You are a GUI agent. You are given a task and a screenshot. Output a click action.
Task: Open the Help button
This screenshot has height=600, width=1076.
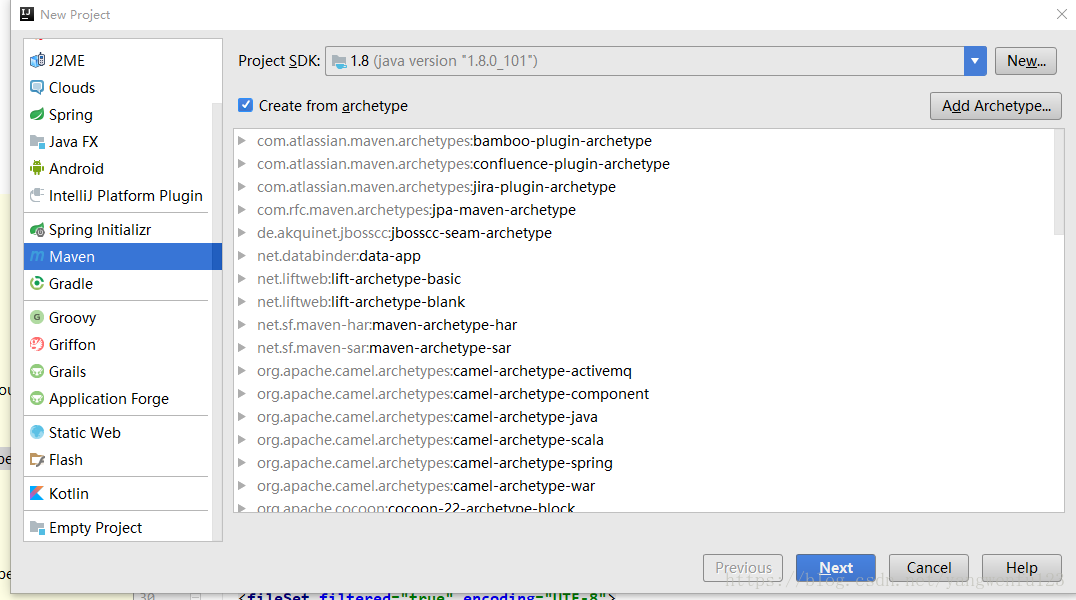[1021, 568]
